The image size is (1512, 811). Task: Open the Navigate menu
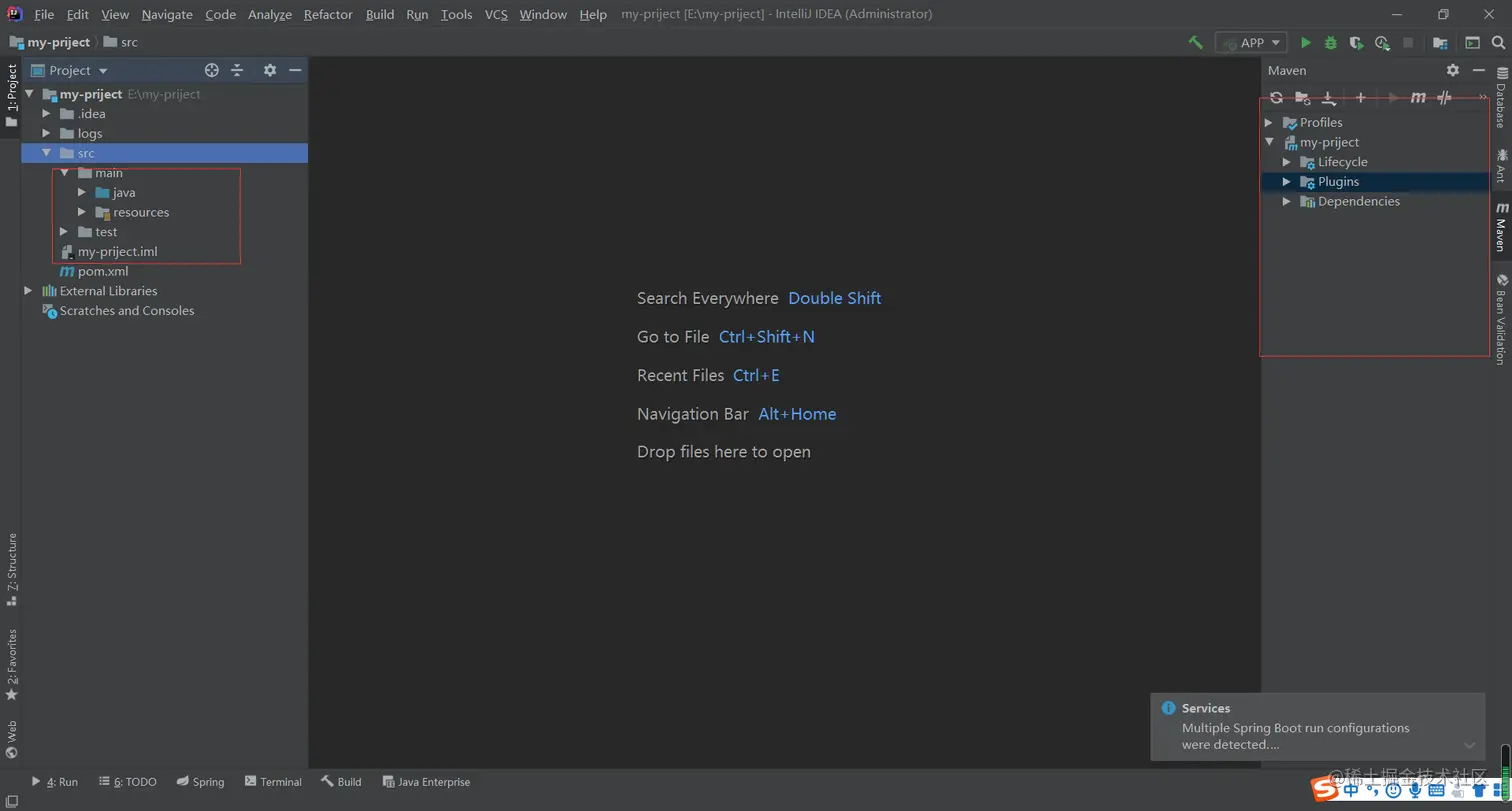(167, 14)
